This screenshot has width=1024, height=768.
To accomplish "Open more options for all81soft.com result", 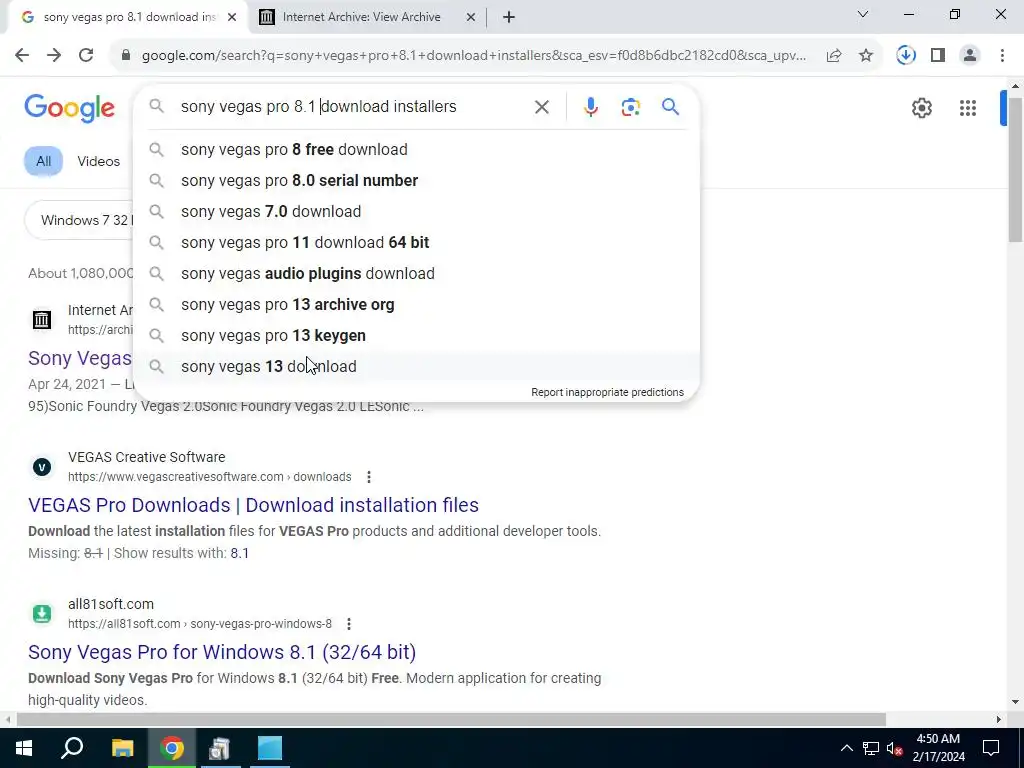I will point(349,624).
